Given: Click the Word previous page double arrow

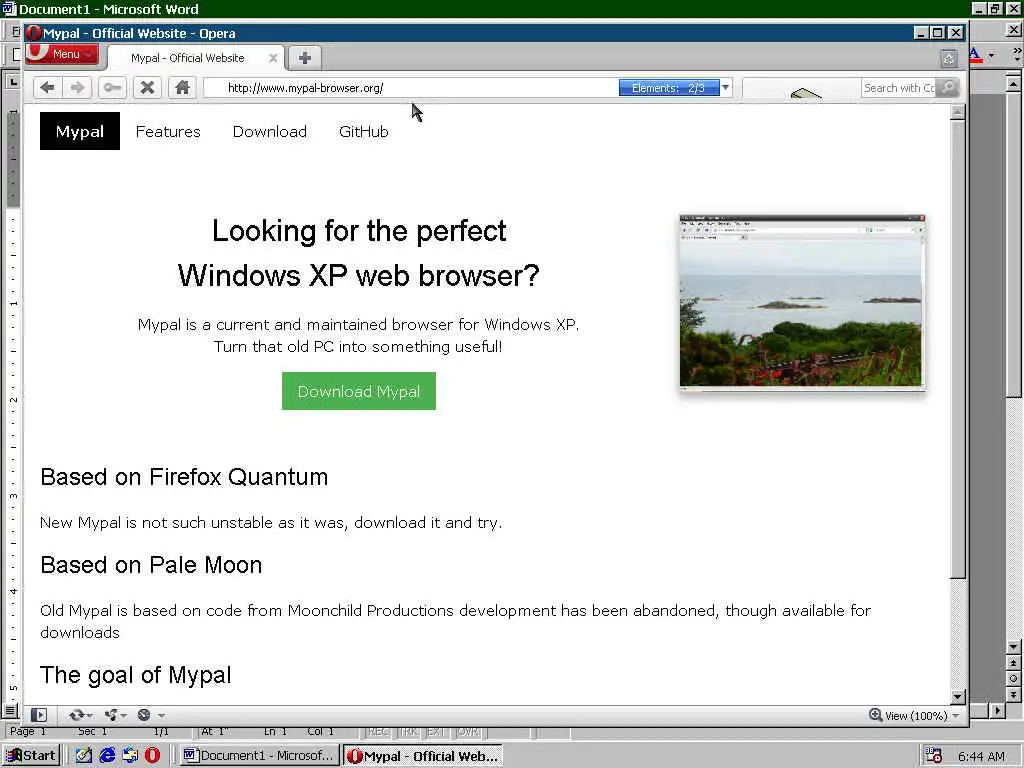Looking at the screenshot, I should (x=1013, y=663).
